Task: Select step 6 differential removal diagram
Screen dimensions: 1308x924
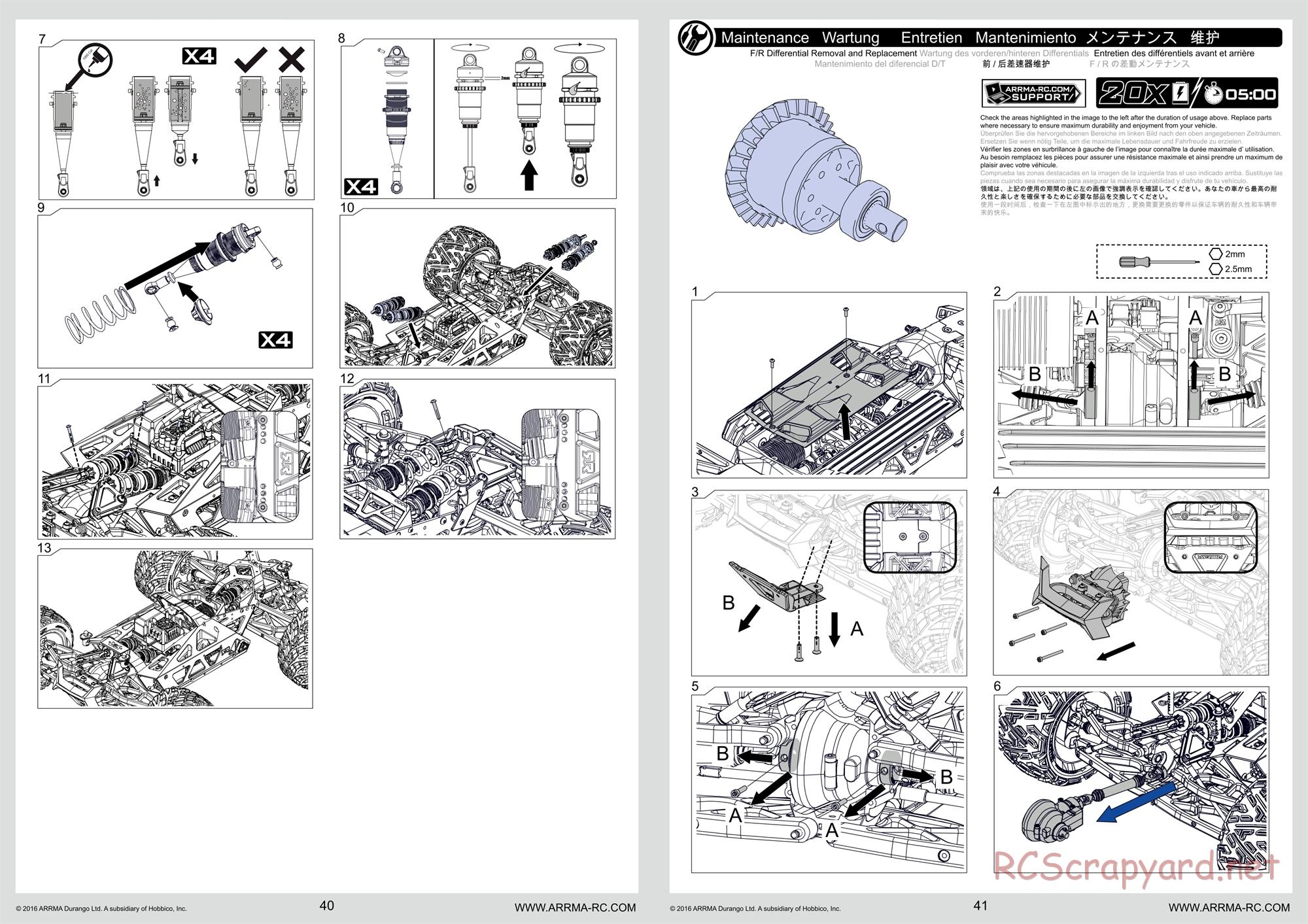Action: pyautogui.click(x=1131, y=779)
